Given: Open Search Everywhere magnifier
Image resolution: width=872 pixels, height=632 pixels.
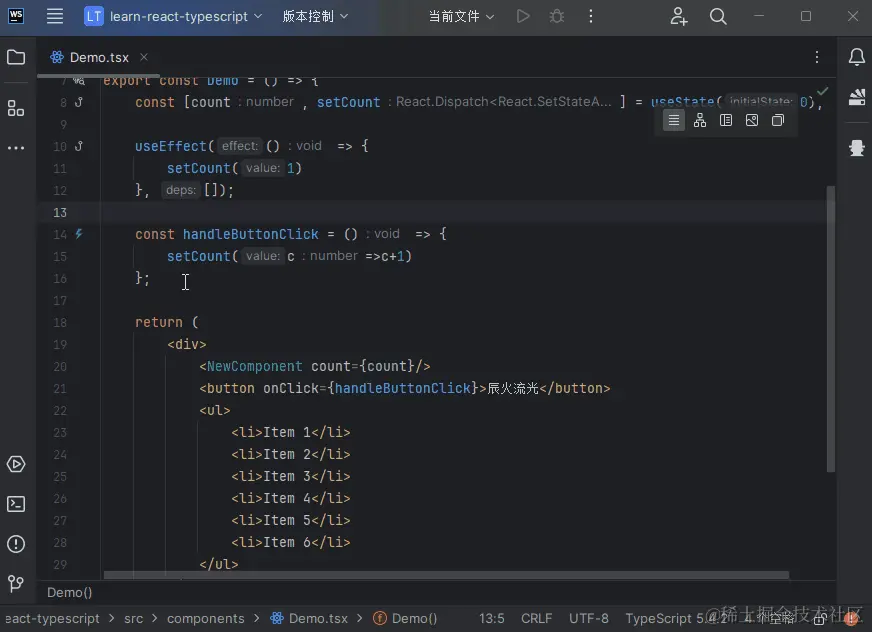Looking at the screenshot, I should point(718,16).
